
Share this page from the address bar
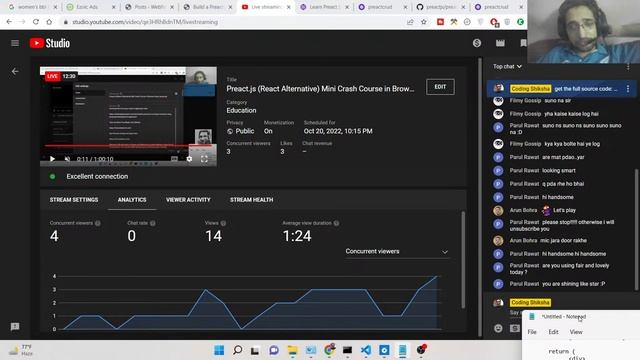pos(410,22)
